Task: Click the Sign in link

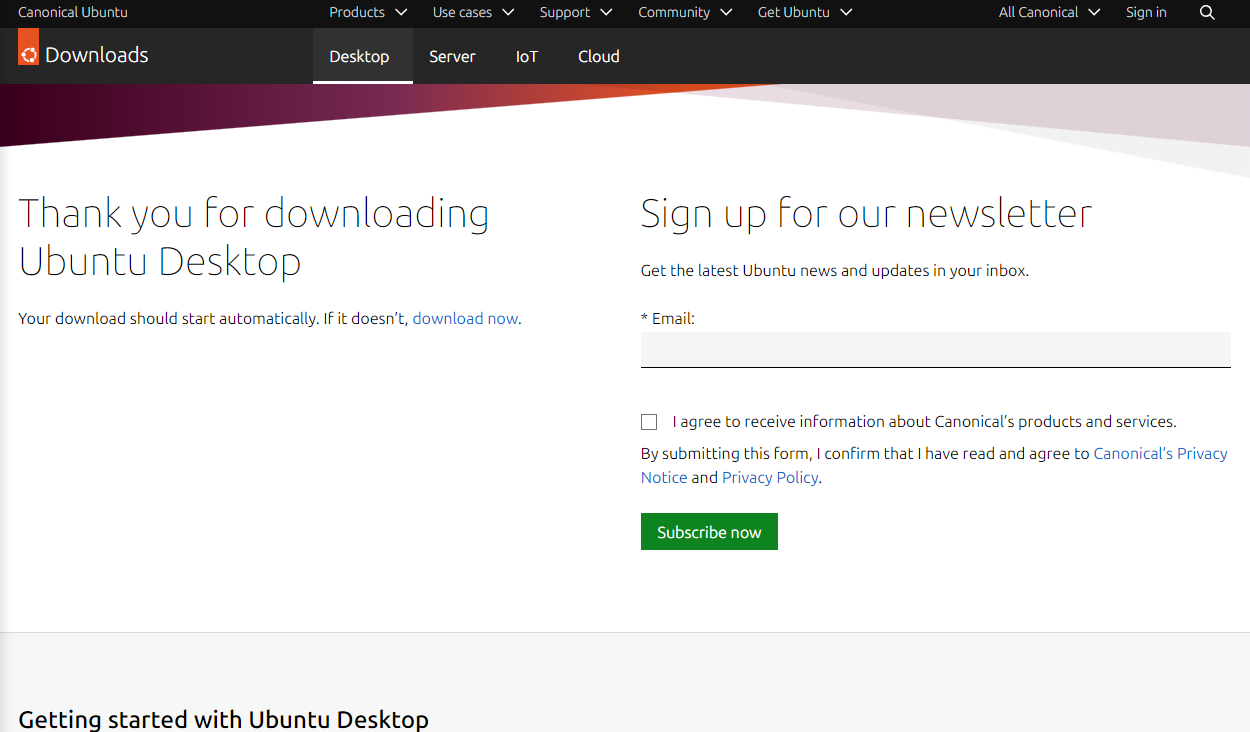Action: pos(1146,13)
